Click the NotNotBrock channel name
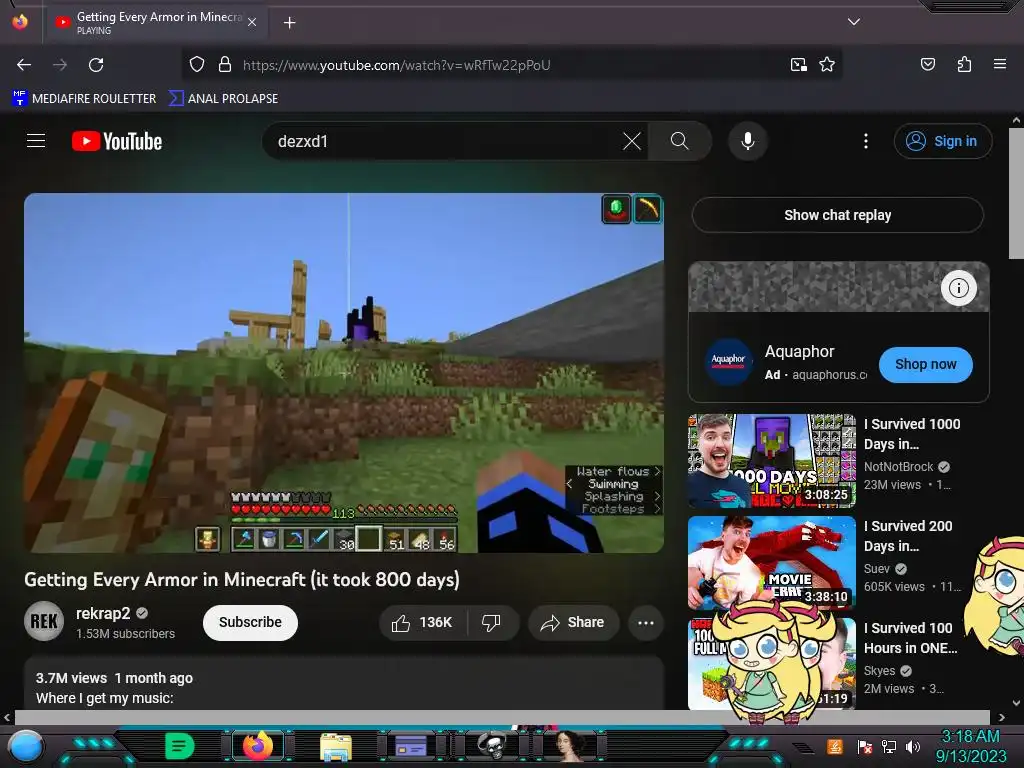 pyautogui.click(x=898, y=466)
